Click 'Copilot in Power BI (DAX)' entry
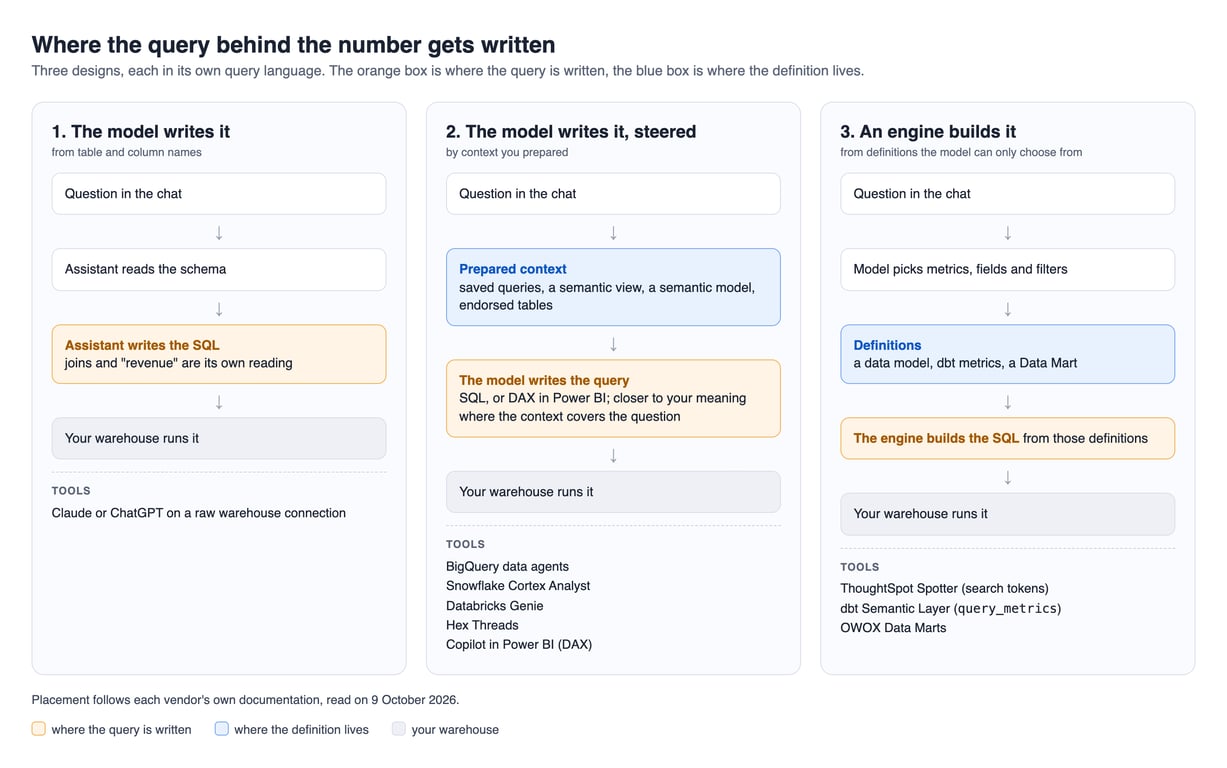The width and height of the screenshot is (1227, 768). point(519,645)
